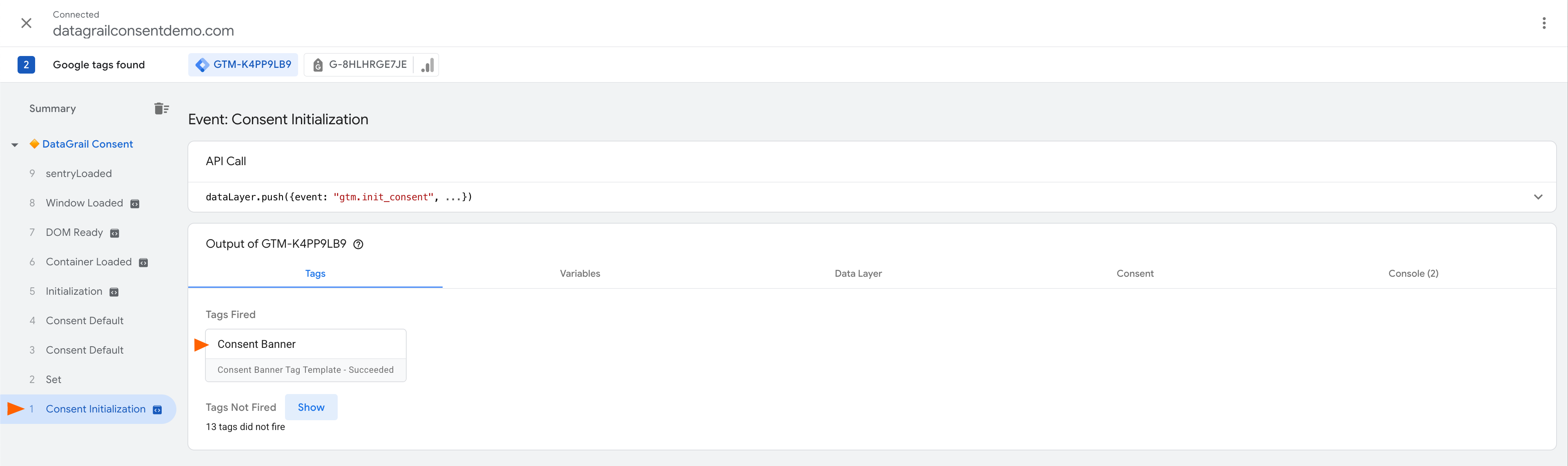
Task: Click the API Call section header
Action: (x=226, y=161)
